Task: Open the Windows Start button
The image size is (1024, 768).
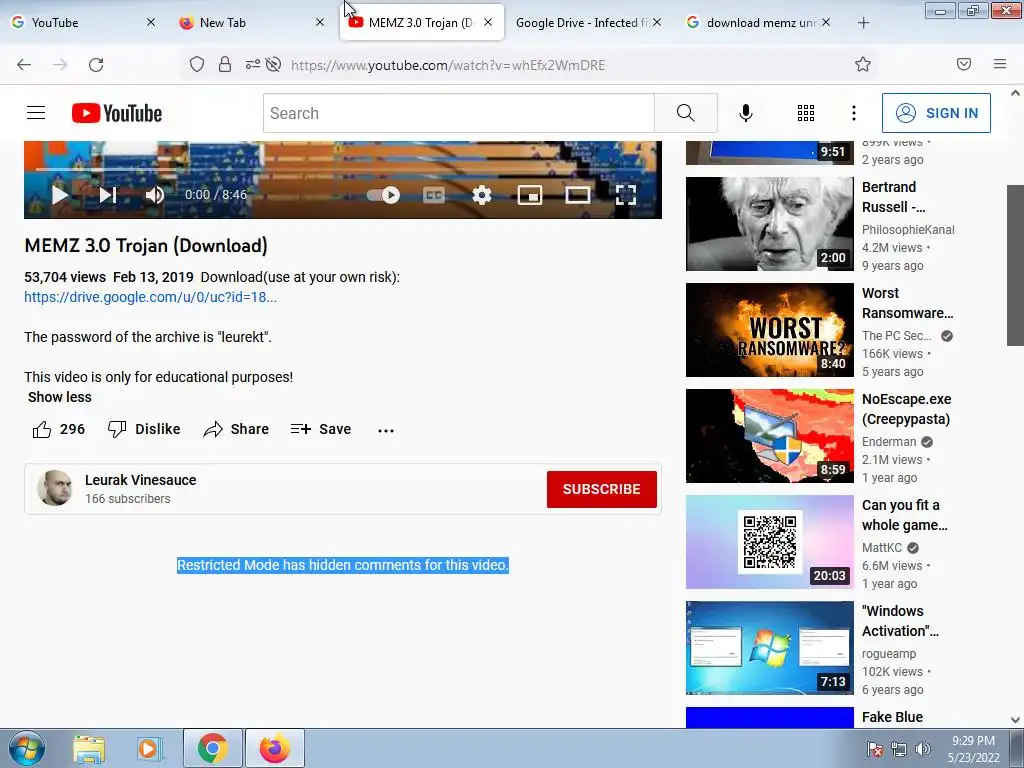Action: [x=27, y=748]
